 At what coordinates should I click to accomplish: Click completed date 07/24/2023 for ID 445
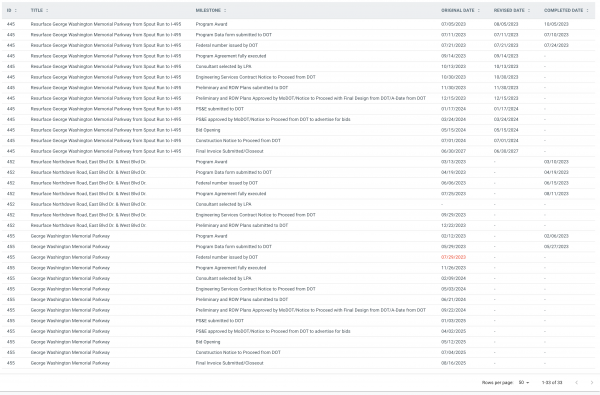(x=556, y=45)
